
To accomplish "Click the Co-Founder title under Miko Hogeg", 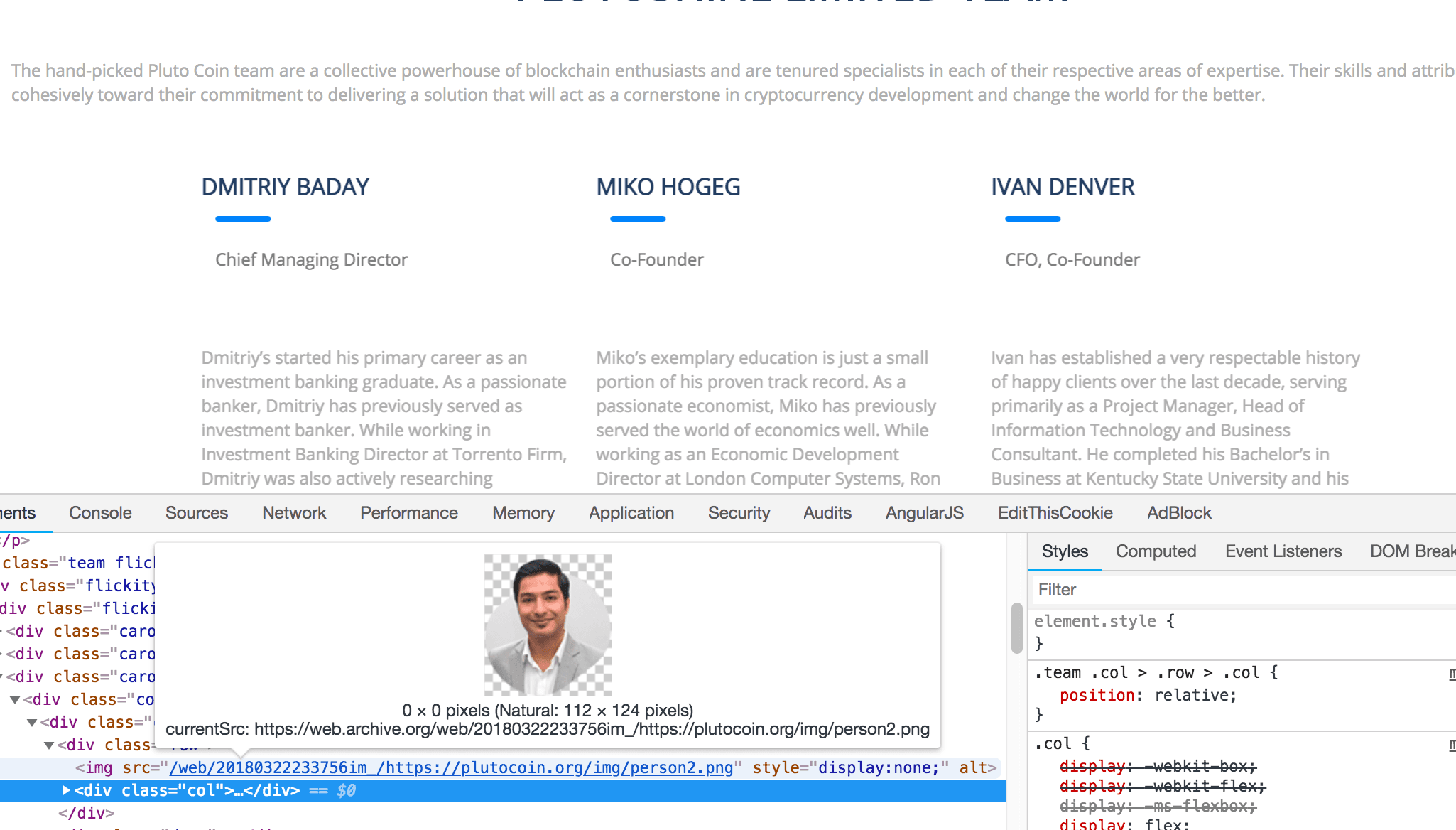I will (657, 260).
